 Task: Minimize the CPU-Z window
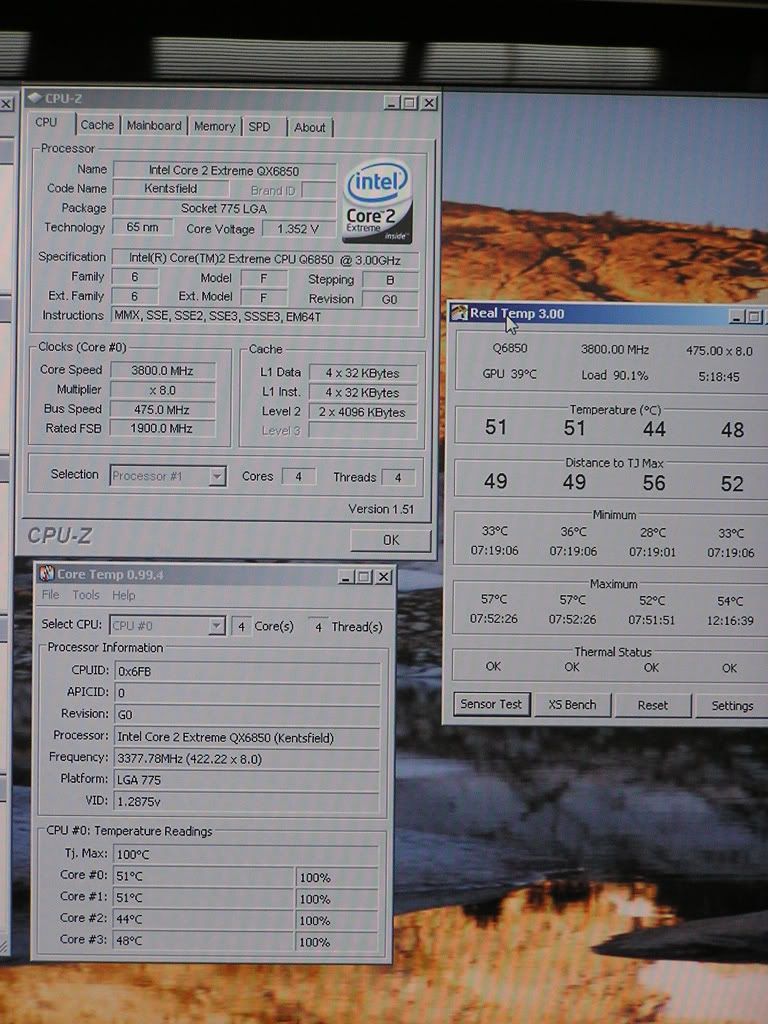tap(391, 103)
